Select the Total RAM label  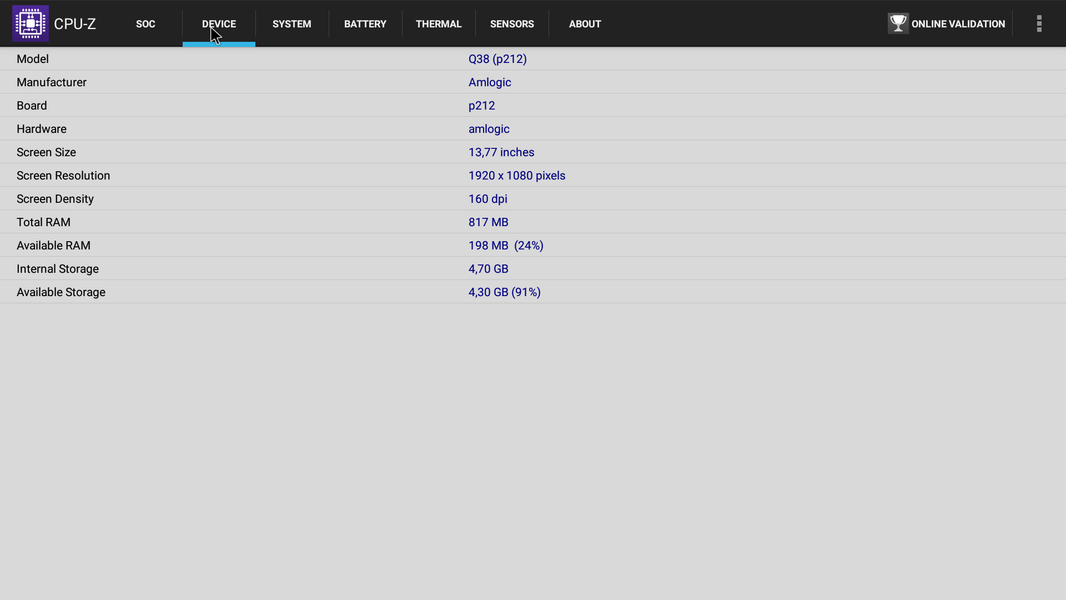click(44, 222)
